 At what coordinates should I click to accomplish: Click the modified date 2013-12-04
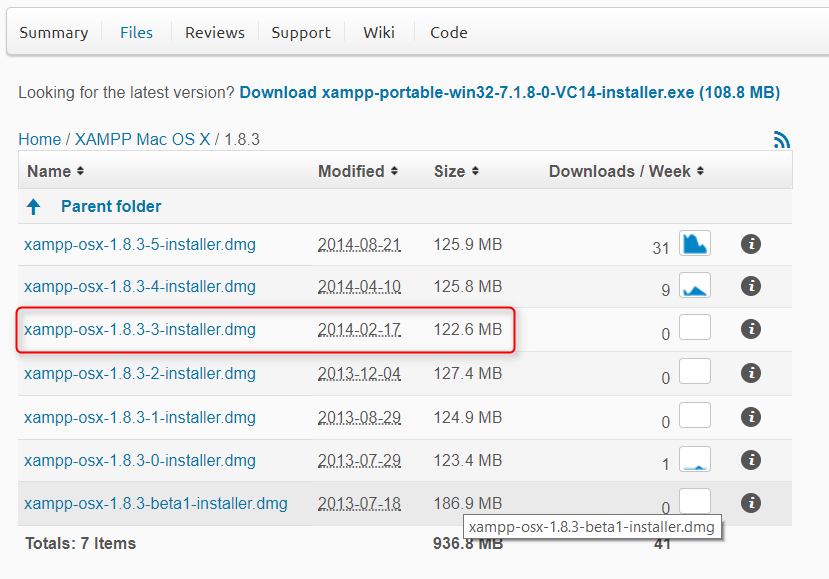click(359, 373)
